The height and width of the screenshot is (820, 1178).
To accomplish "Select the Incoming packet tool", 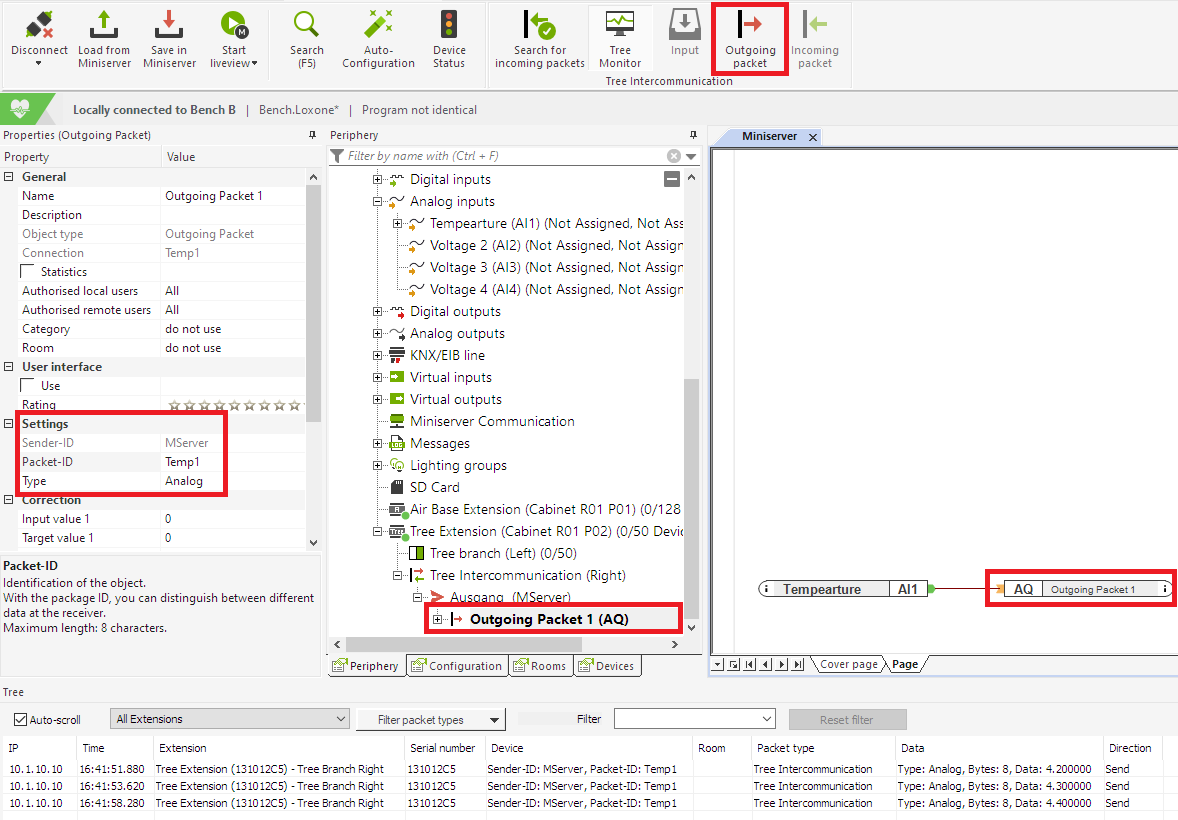I will [815, 38].
